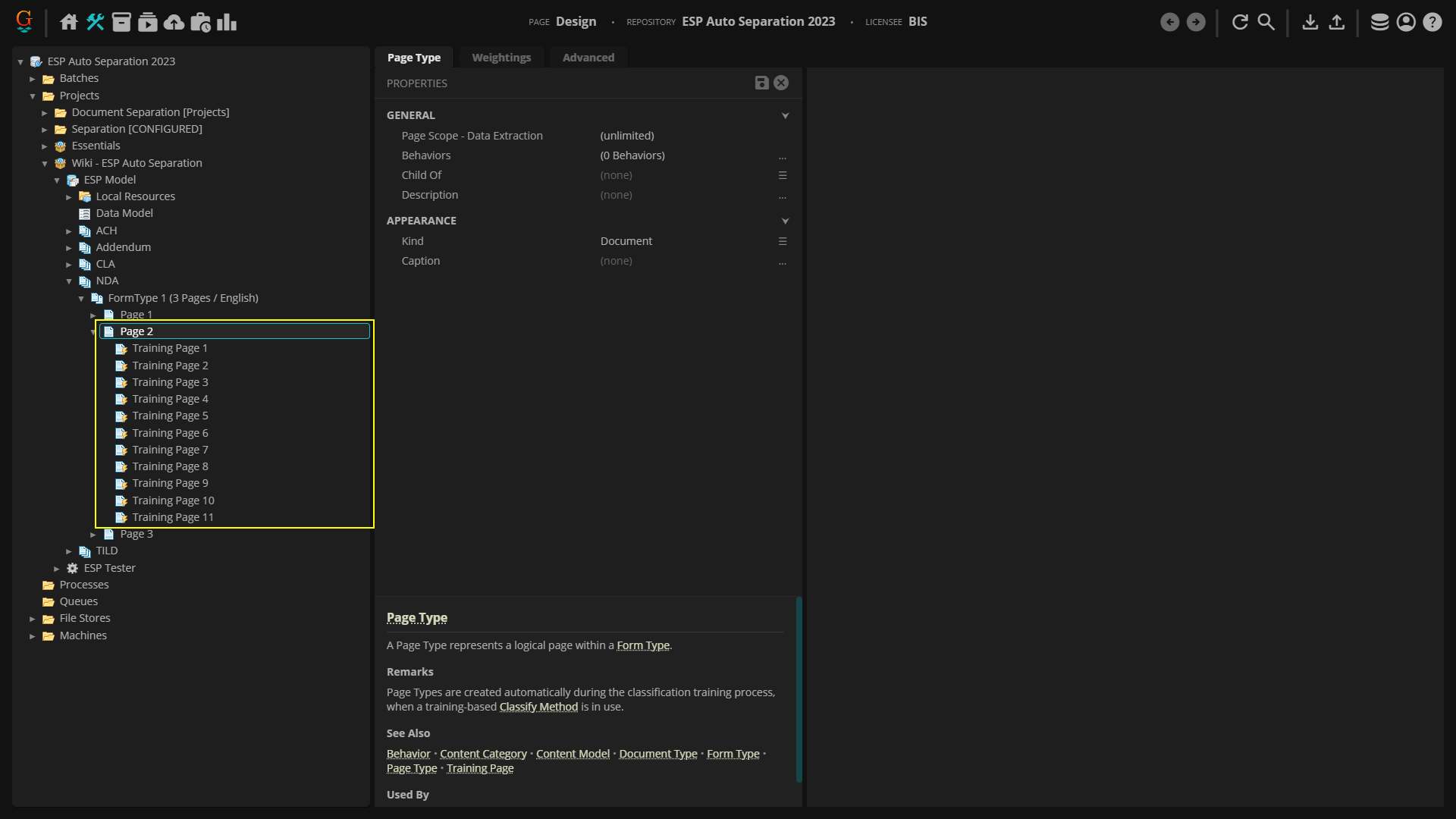Expand the Page 3 tree node
The image size is (1456, 819).
pyautogui.click(x=93, y=535)
